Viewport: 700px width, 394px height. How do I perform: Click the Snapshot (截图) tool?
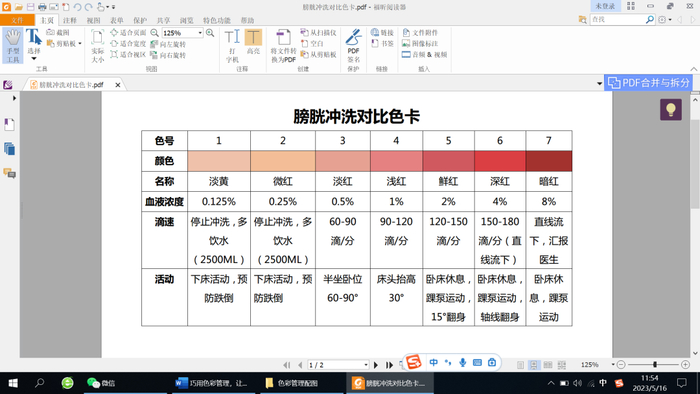[58, 33]
